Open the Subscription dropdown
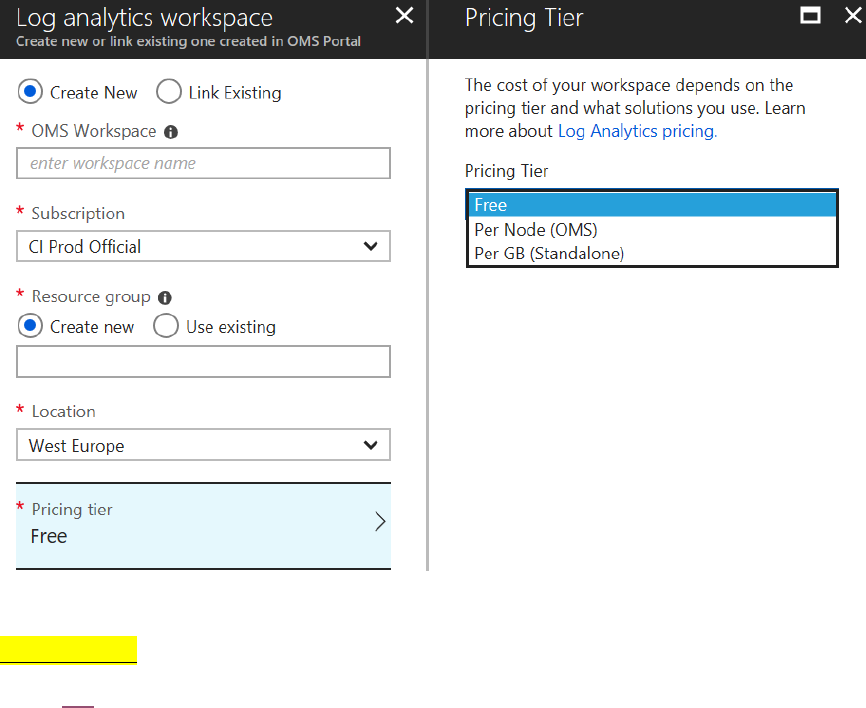 (203, 246)
